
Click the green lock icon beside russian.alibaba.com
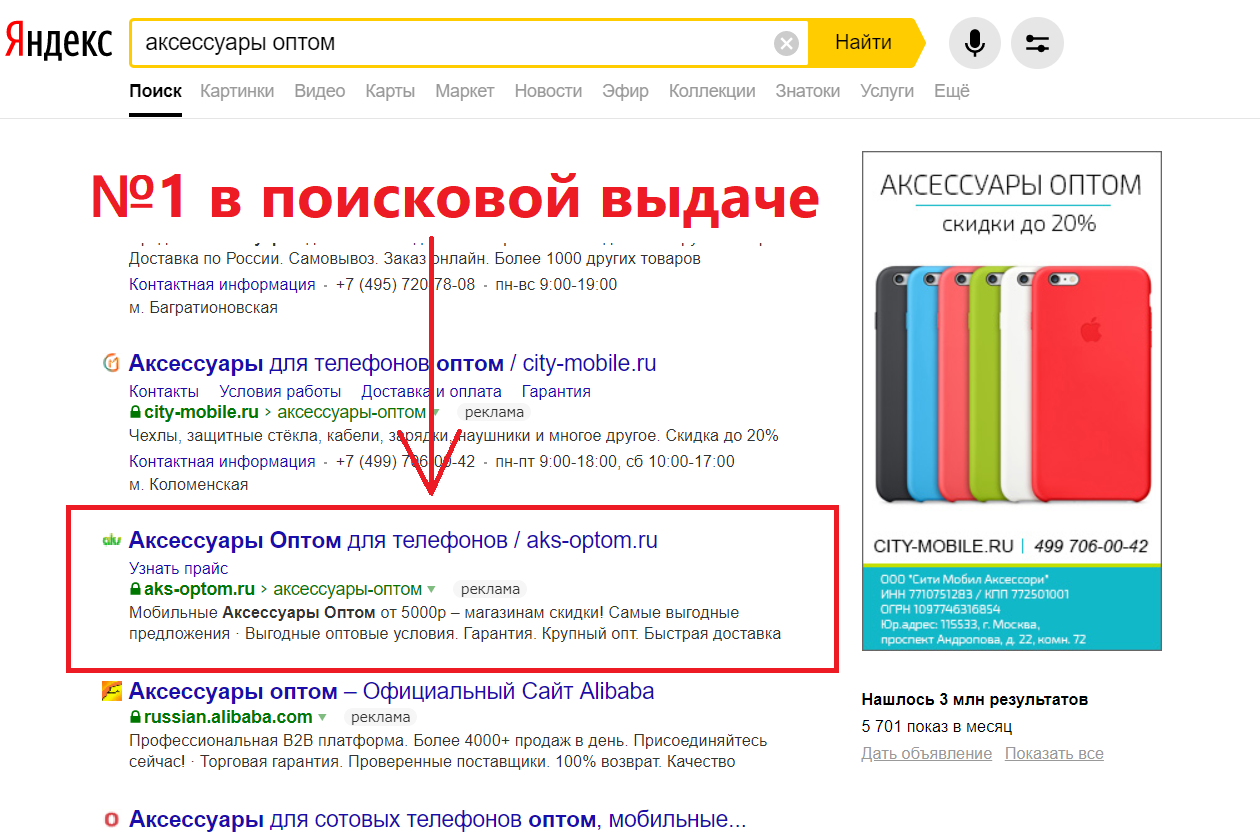(135, 717)
